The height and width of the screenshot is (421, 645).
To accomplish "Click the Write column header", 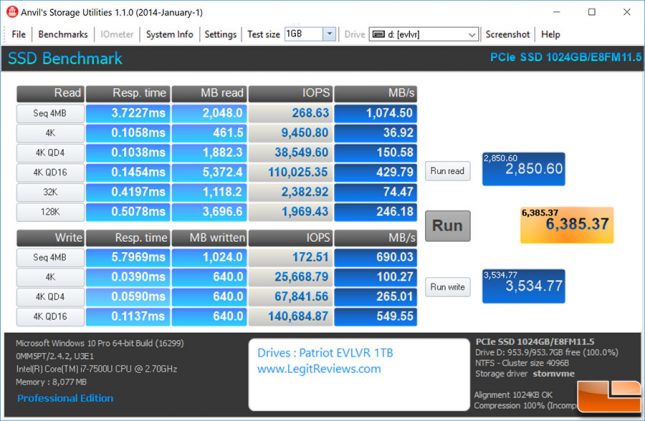I will tap(50, 237).
